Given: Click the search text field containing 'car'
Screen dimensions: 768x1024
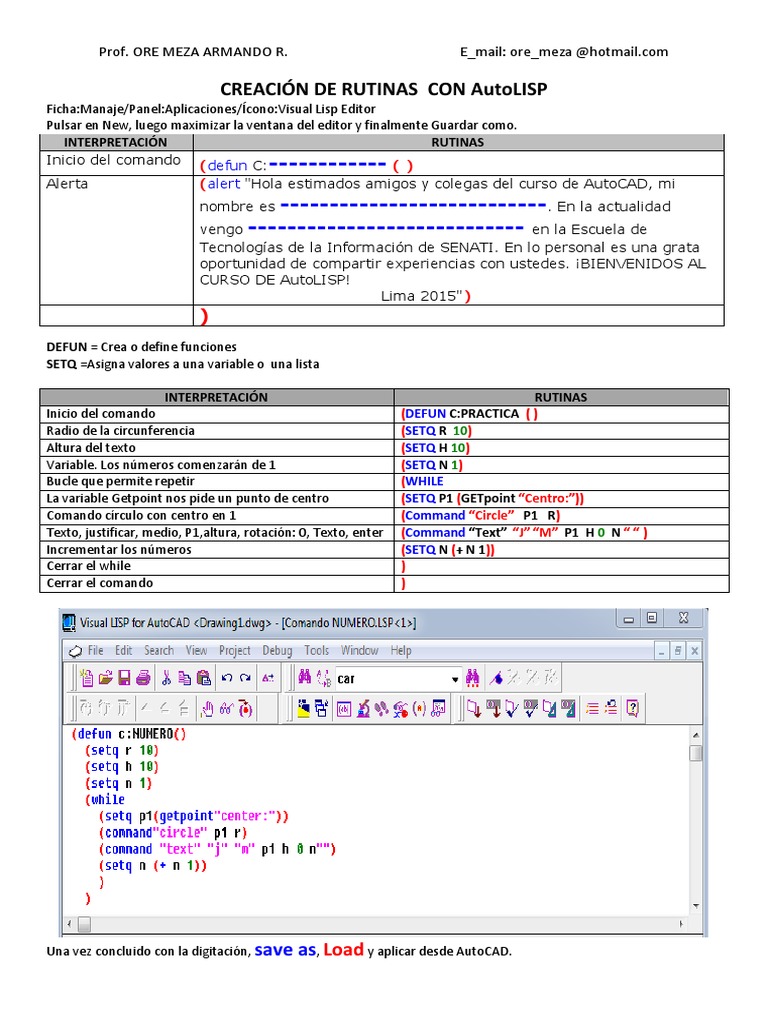Looking at the screenshot, I should pos(390,679).
